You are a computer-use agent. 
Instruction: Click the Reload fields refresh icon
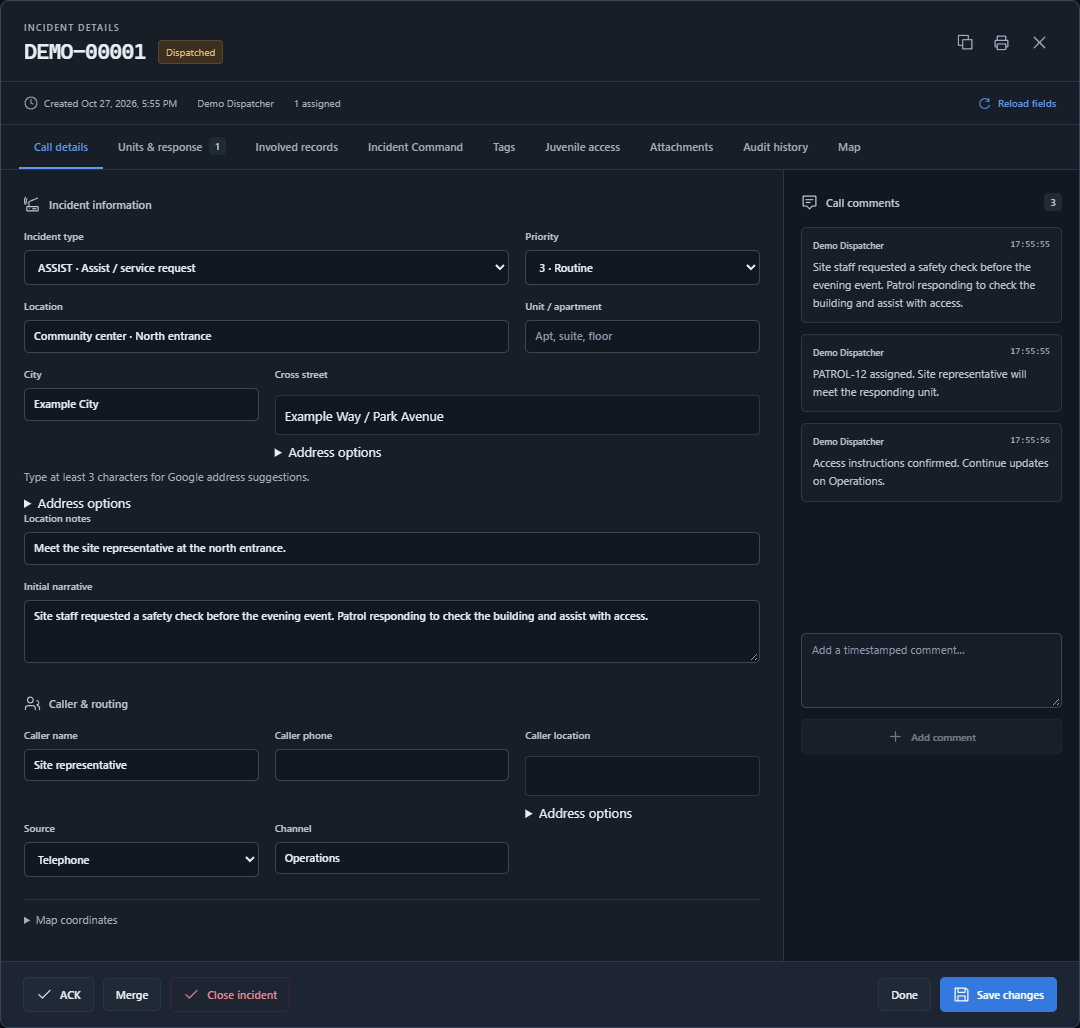[984, 103]
